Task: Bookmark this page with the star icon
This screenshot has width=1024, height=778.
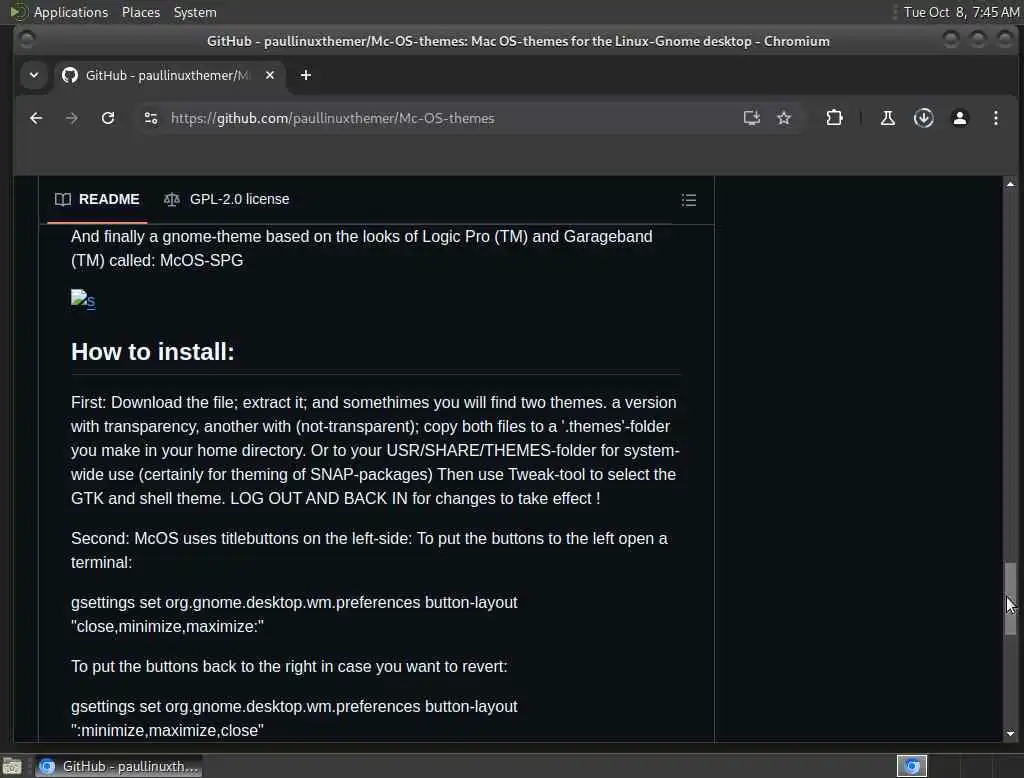Action: [784, 118]
